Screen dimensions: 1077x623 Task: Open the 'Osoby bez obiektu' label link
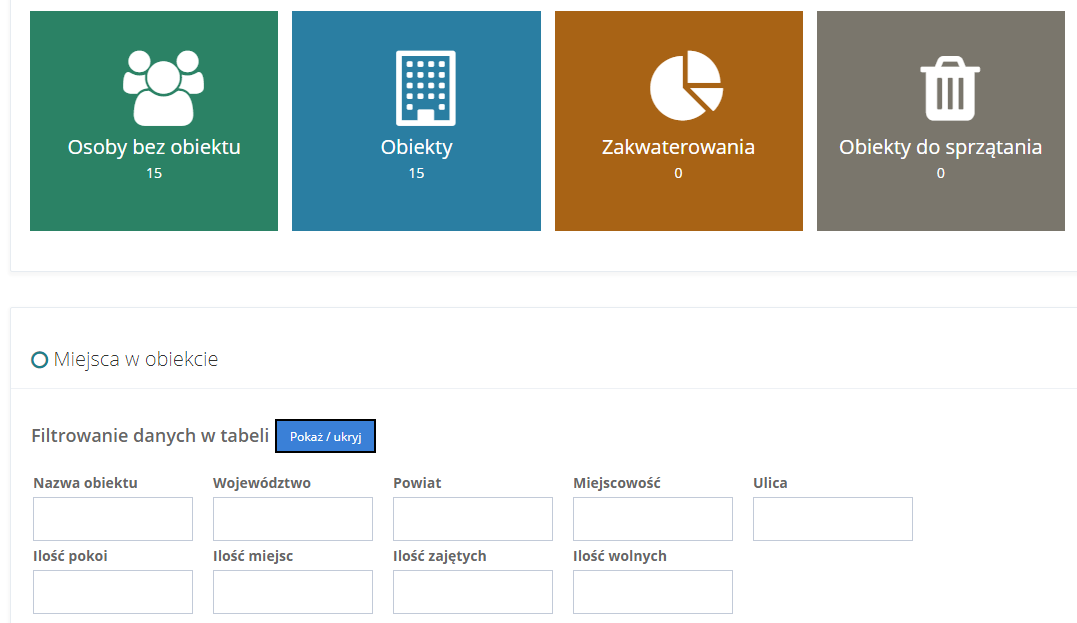154,147
